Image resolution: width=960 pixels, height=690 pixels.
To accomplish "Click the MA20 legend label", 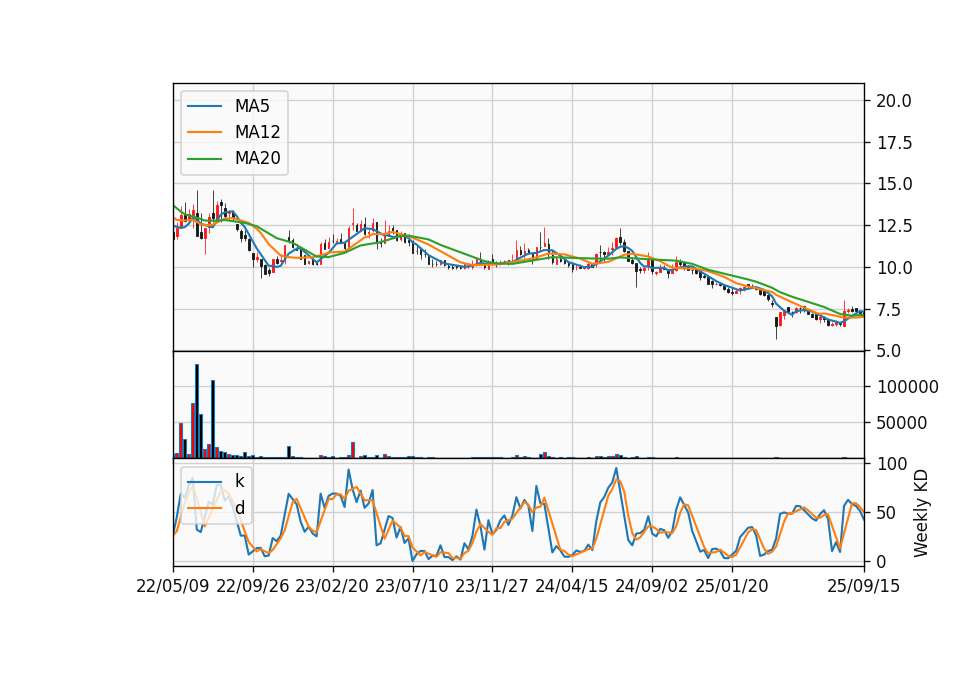I will point(257,158).
